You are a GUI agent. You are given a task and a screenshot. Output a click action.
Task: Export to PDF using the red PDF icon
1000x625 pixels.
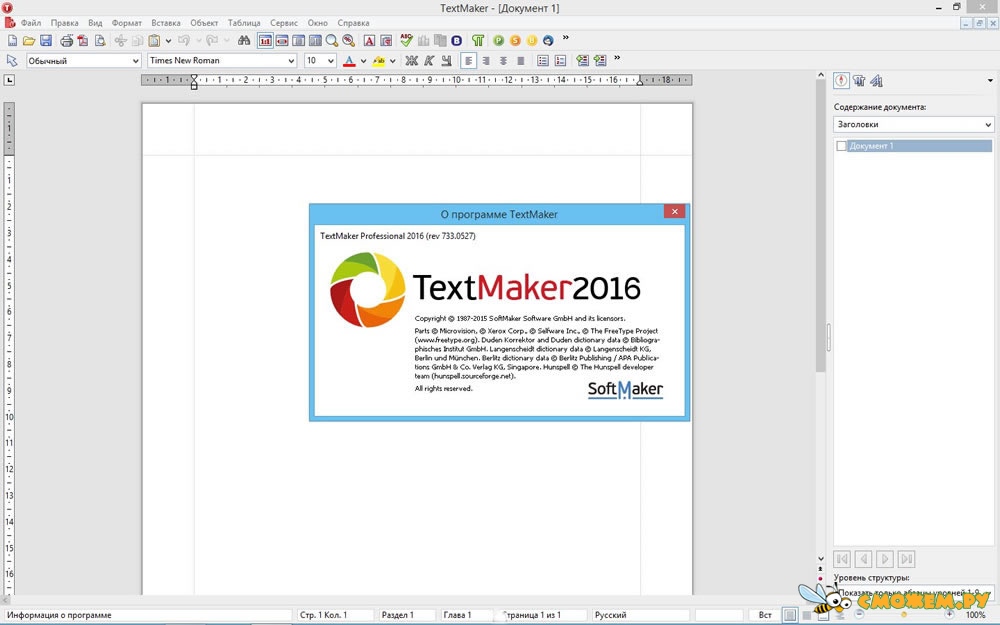click(83, 41)
